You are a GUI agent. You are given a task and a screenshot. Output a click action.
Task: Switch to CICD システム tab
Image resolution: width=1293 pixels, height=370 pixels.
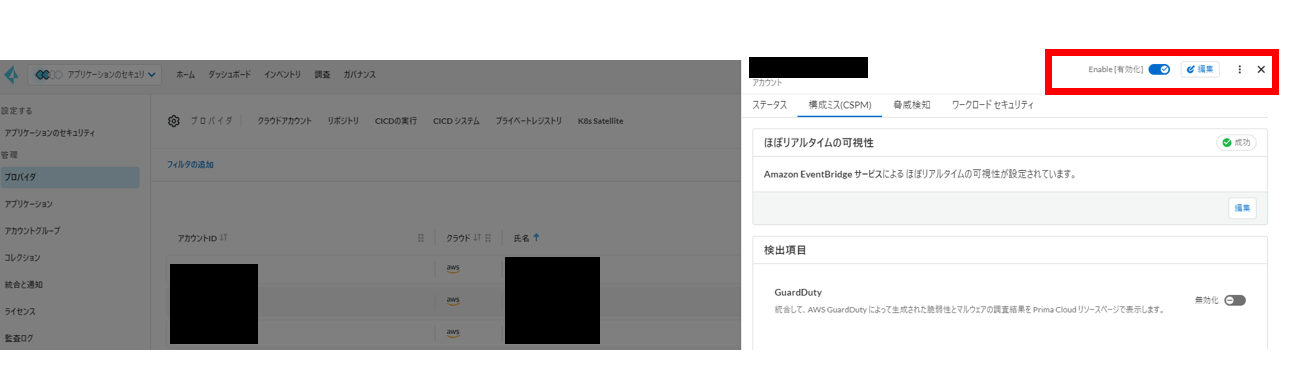456,121
